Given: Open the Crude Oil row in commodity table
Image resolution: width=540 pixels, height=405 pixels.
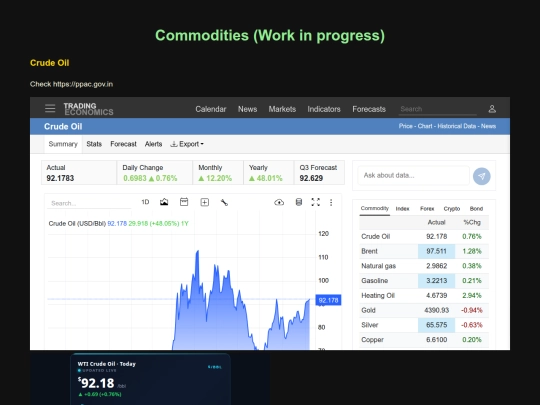Looking at the screenshot, I should click(424, 237).
